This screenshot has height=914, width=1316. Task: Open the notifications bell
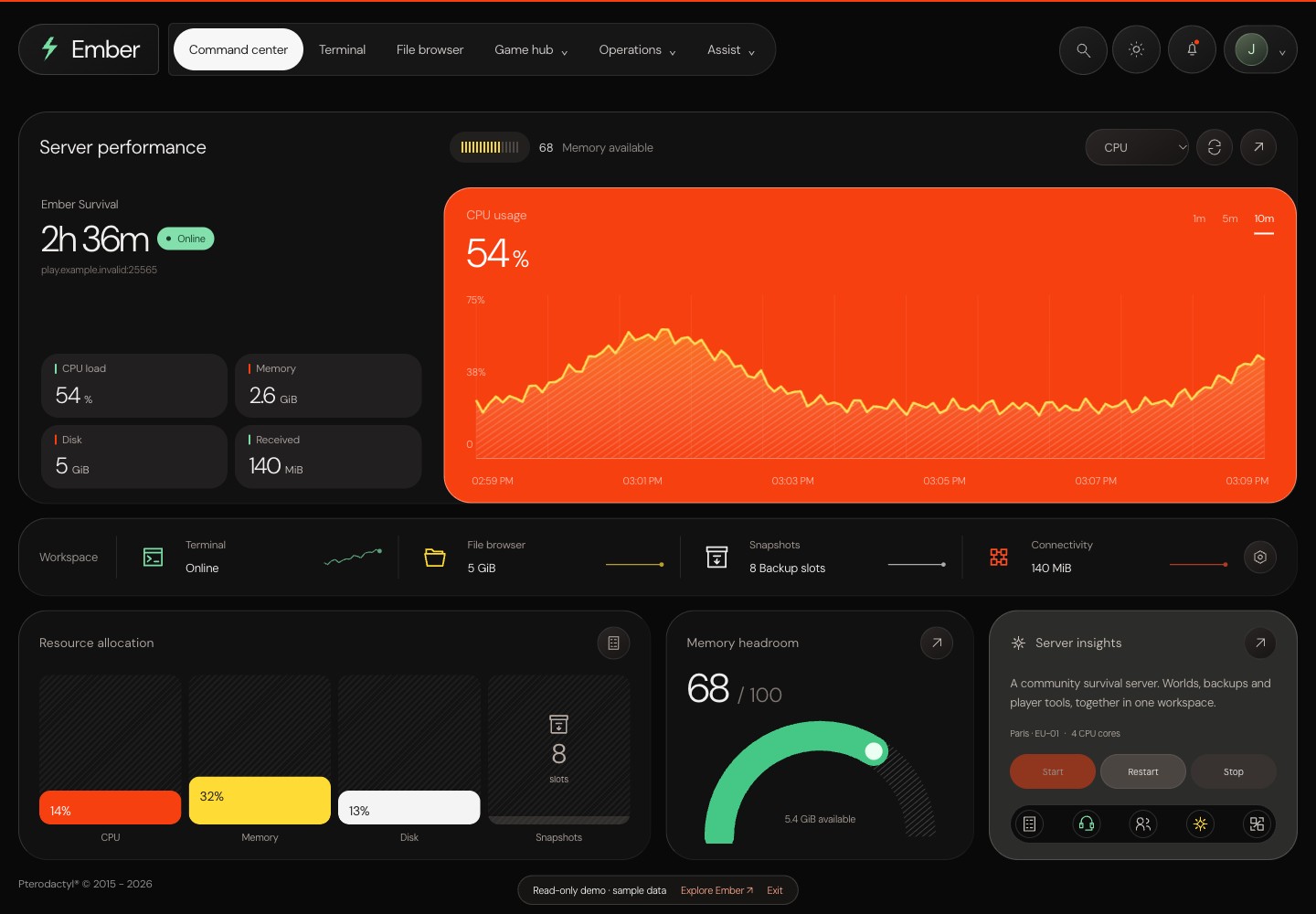tap(1192, 50)
